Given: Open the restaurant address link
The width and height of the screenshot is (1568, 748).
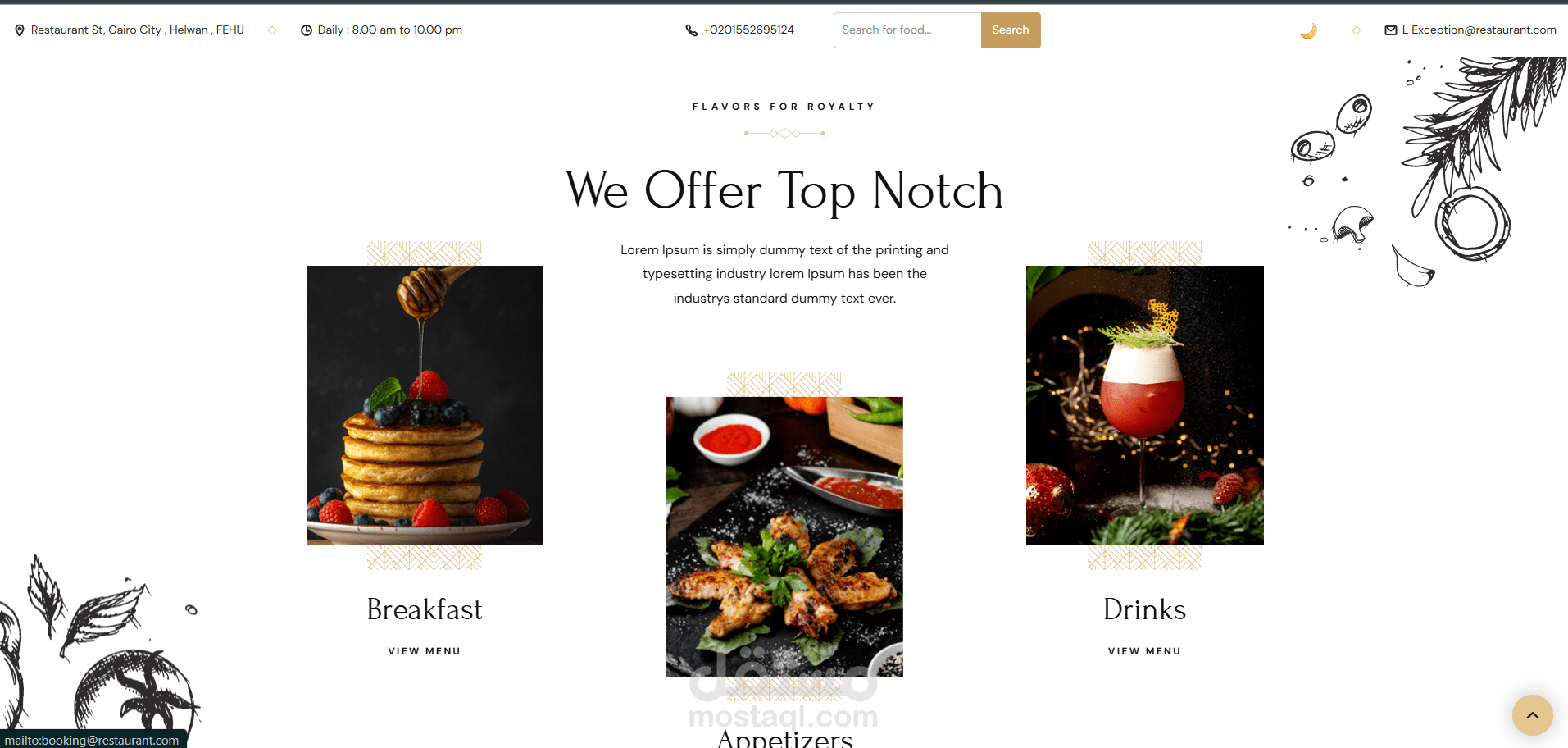Looking at the screenshot, I should pos(138,30).
